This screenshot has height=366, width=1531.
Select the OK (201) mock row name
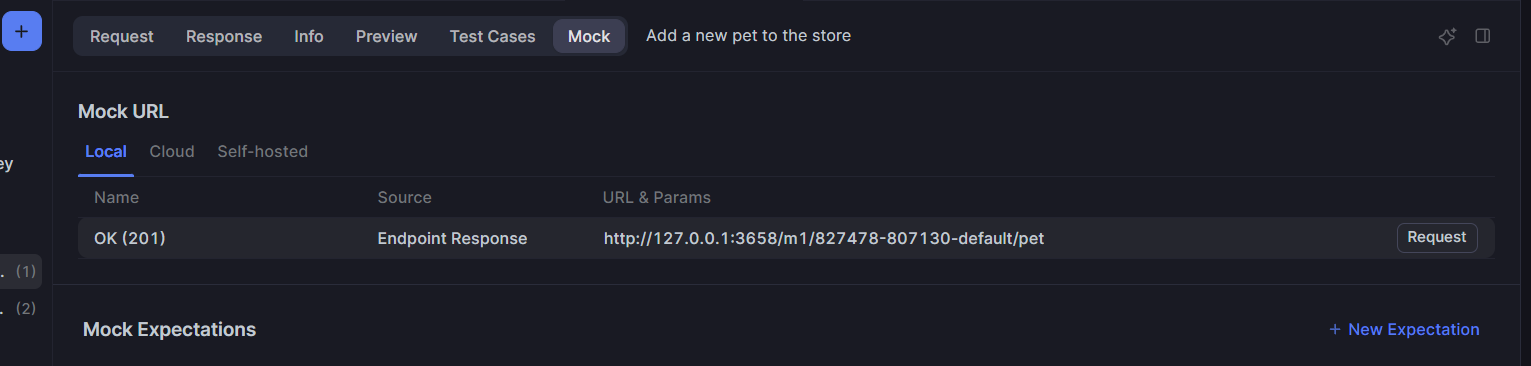[130, 238]
